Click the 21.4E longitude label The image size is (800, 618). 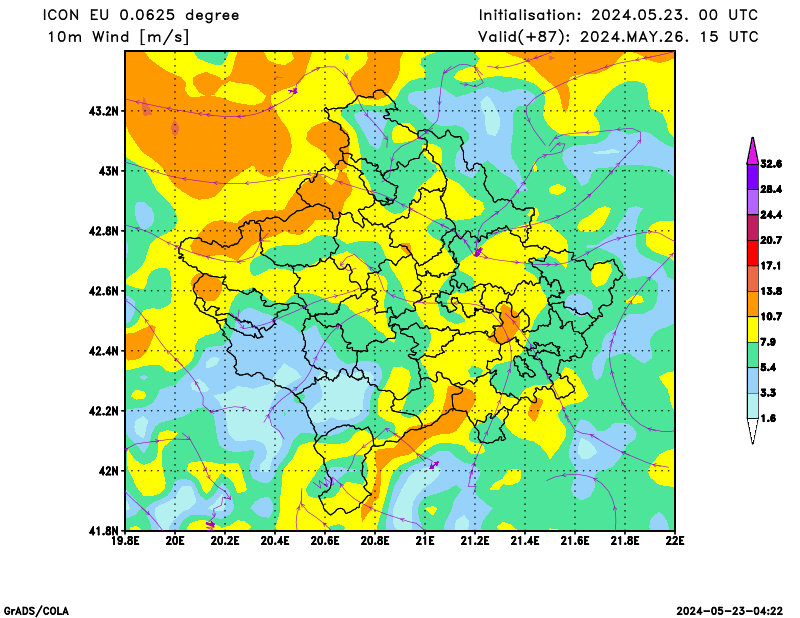click(x=525, y=540)
